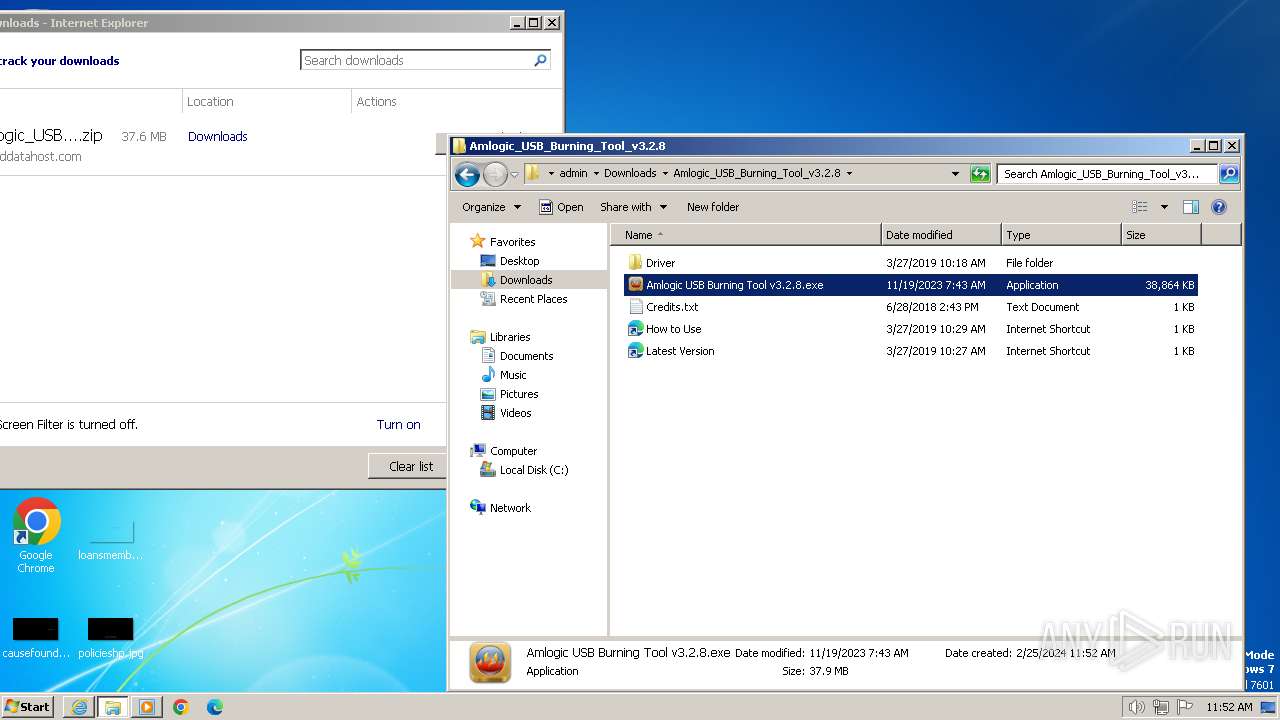This screenshot has width=1280, height=720.
Task: Sort files by the Name column
Action: point(746,235)
